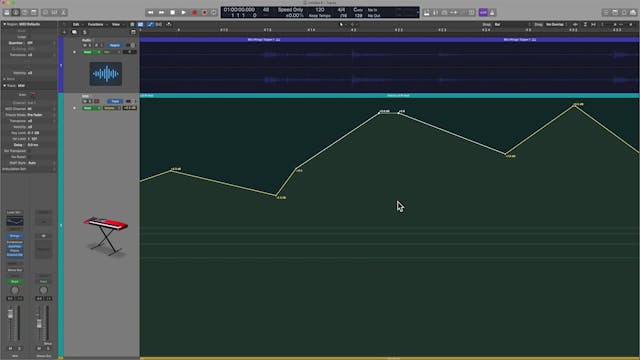This screenshot has height=360, width=640.
Task: Click the Strings instrument slot
Action: click(x=15, y=236)
